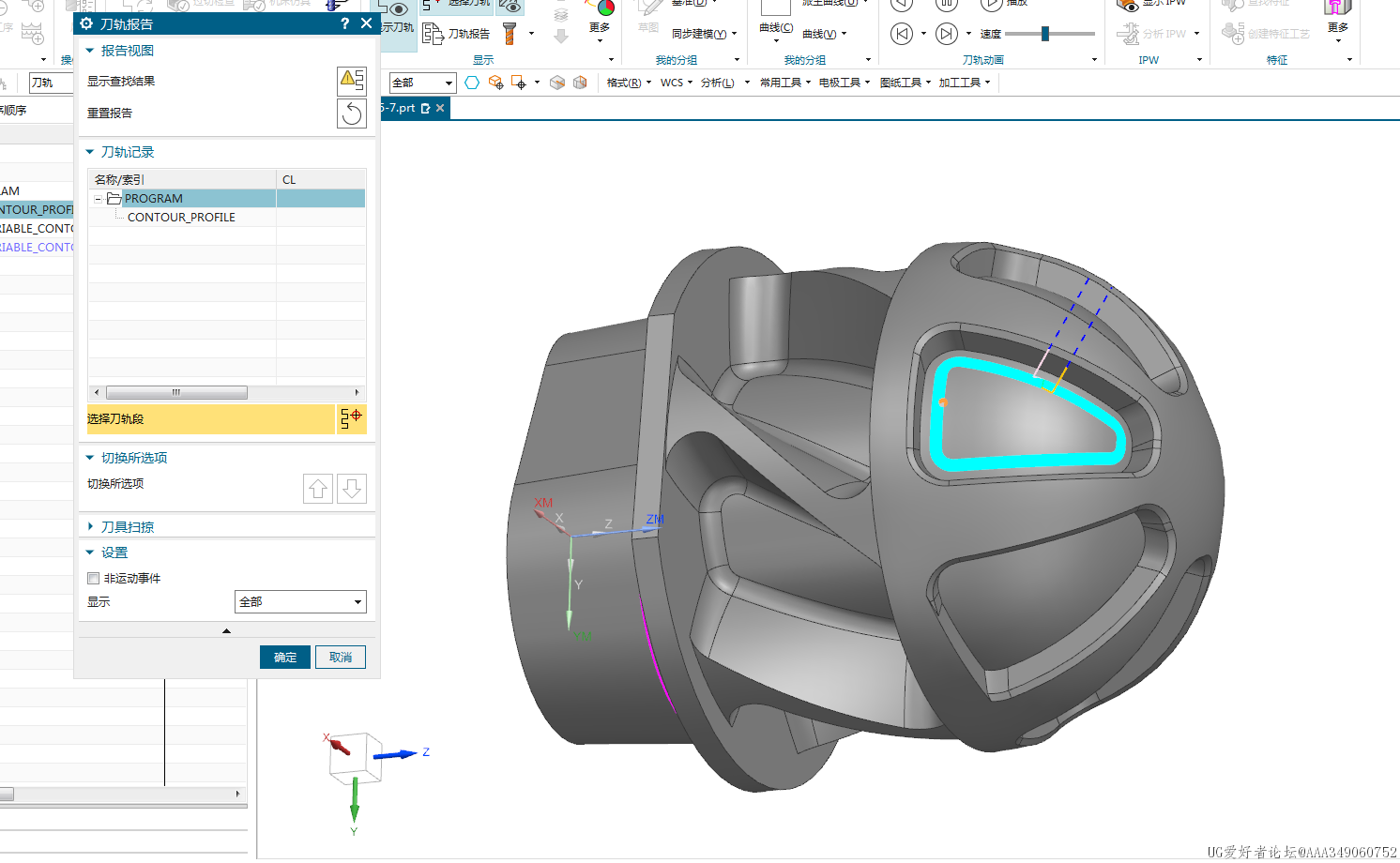
Task: Click the 曲线(C) rectangle icon
Action: coord(776,8)
